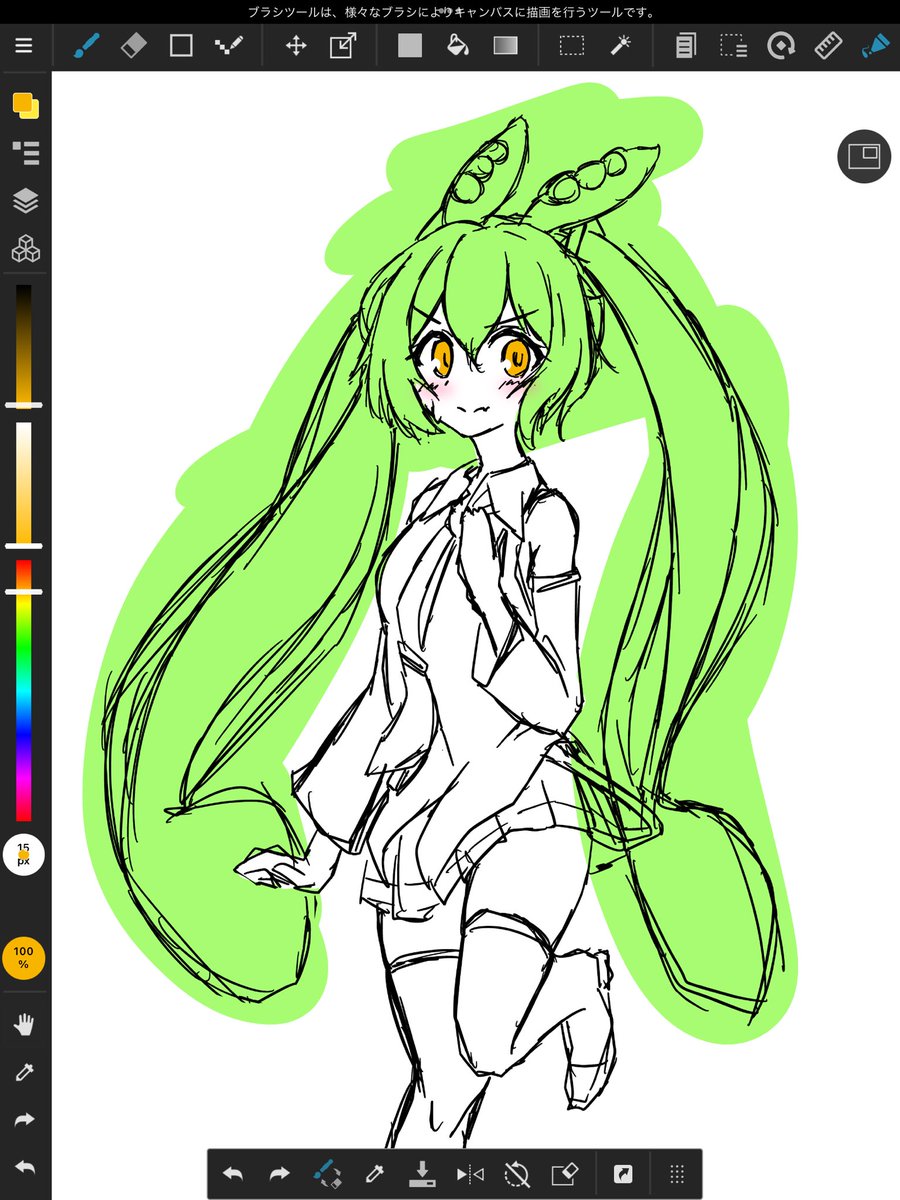This screenshot has width=900, height=1200.
Task: Select the Hand pan tool
Action: coord(24,1024)
